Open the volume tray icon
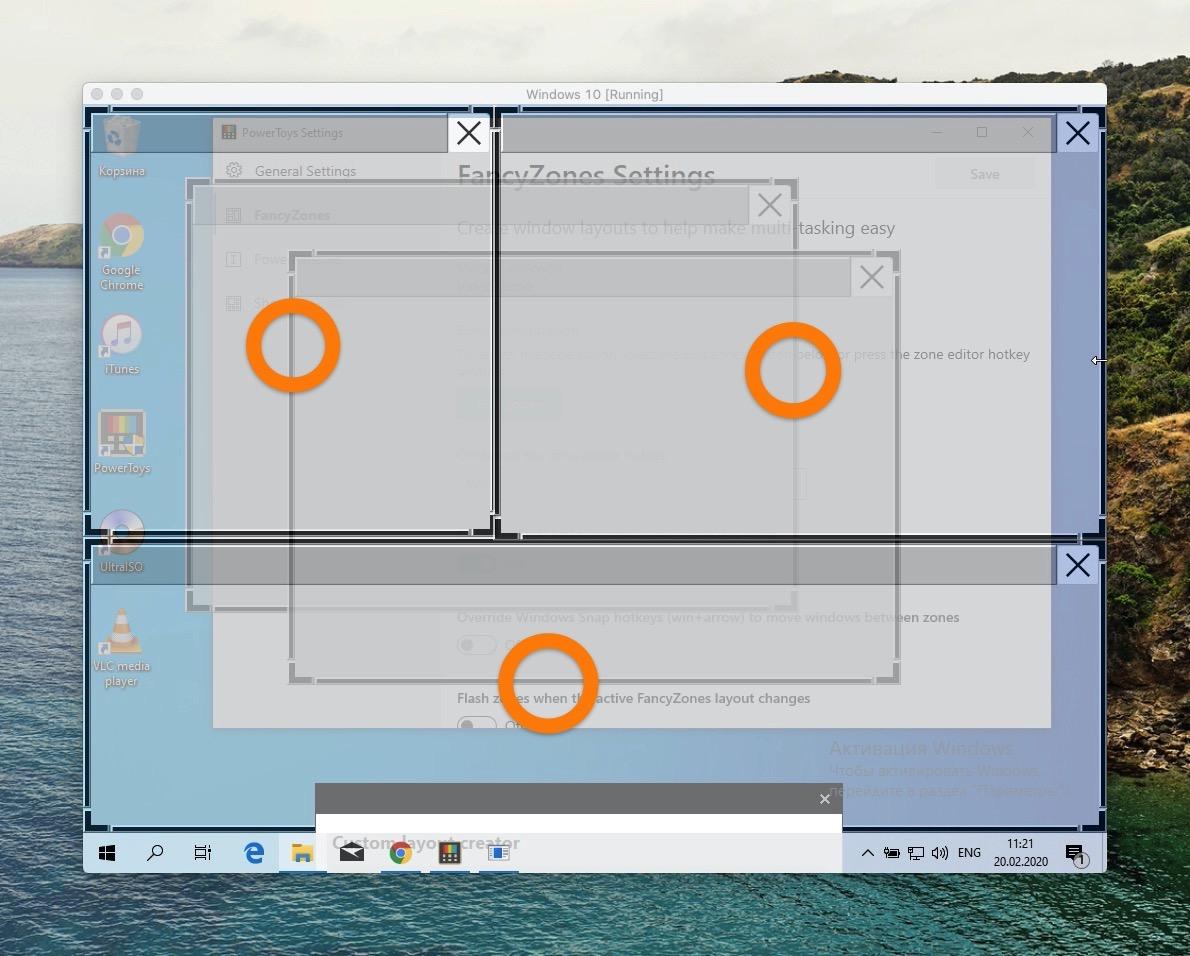 [940, 853]
